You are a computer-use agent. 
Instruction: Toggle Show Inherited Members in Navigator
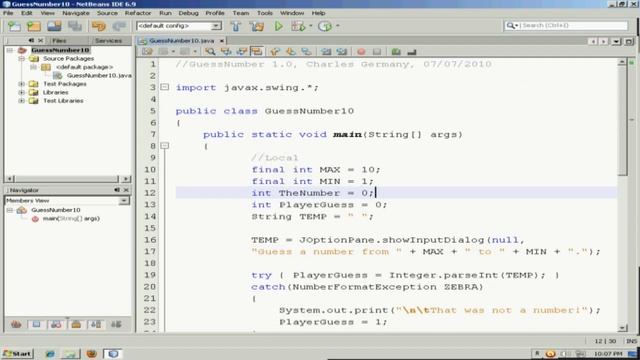click(x=16, y=324)
